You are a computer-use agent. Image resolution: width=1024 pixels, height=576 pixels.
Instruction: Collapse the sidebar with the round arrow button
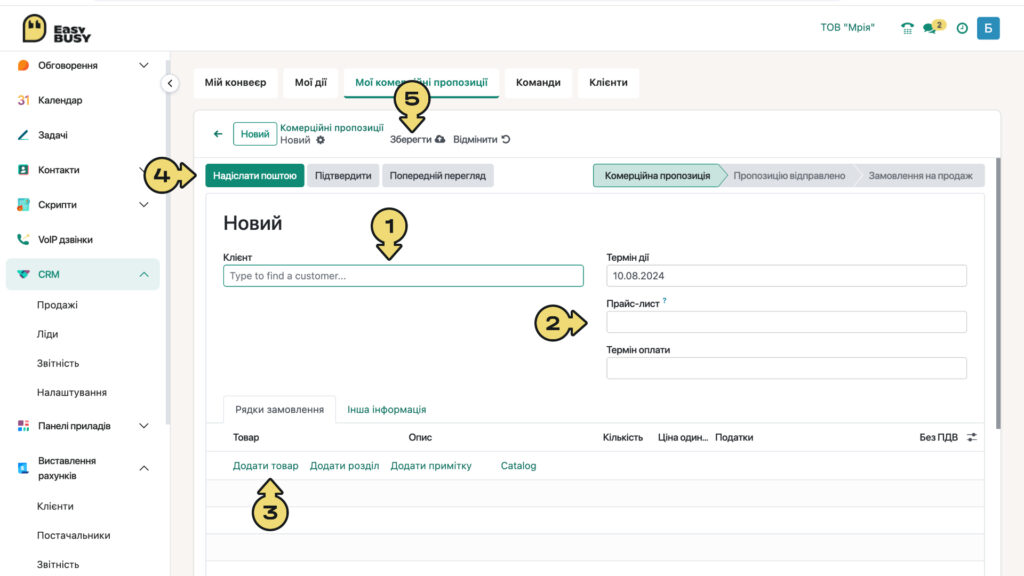(170, 83)
